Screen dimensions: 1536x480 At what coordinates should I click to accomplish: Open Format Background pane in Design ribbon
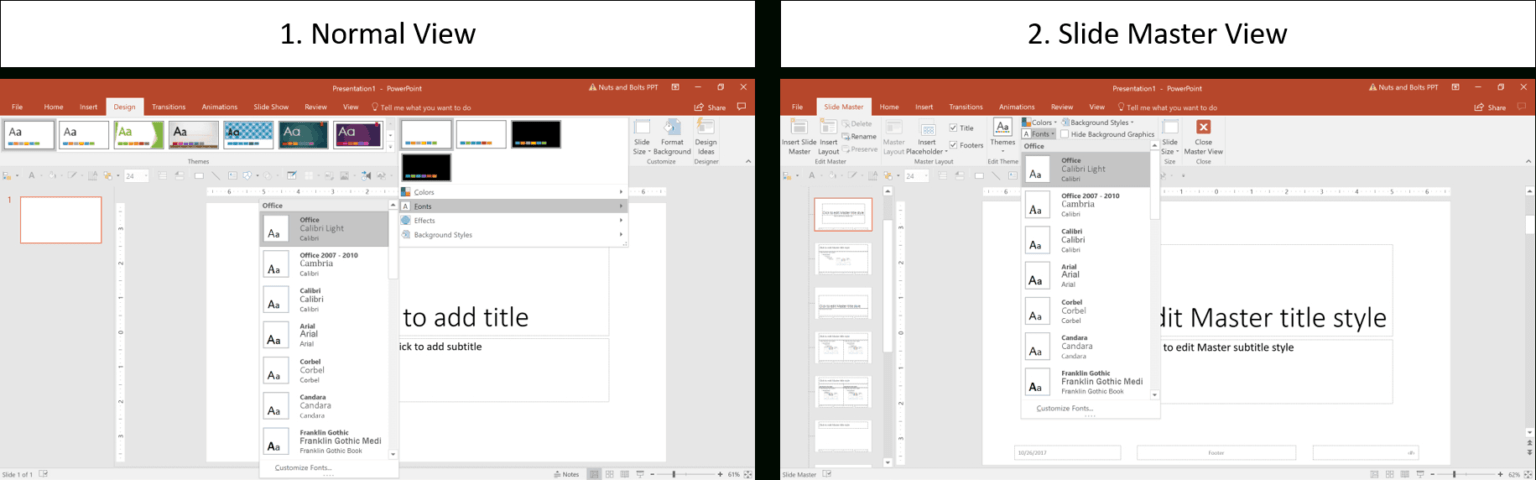(x=672, y=129)
